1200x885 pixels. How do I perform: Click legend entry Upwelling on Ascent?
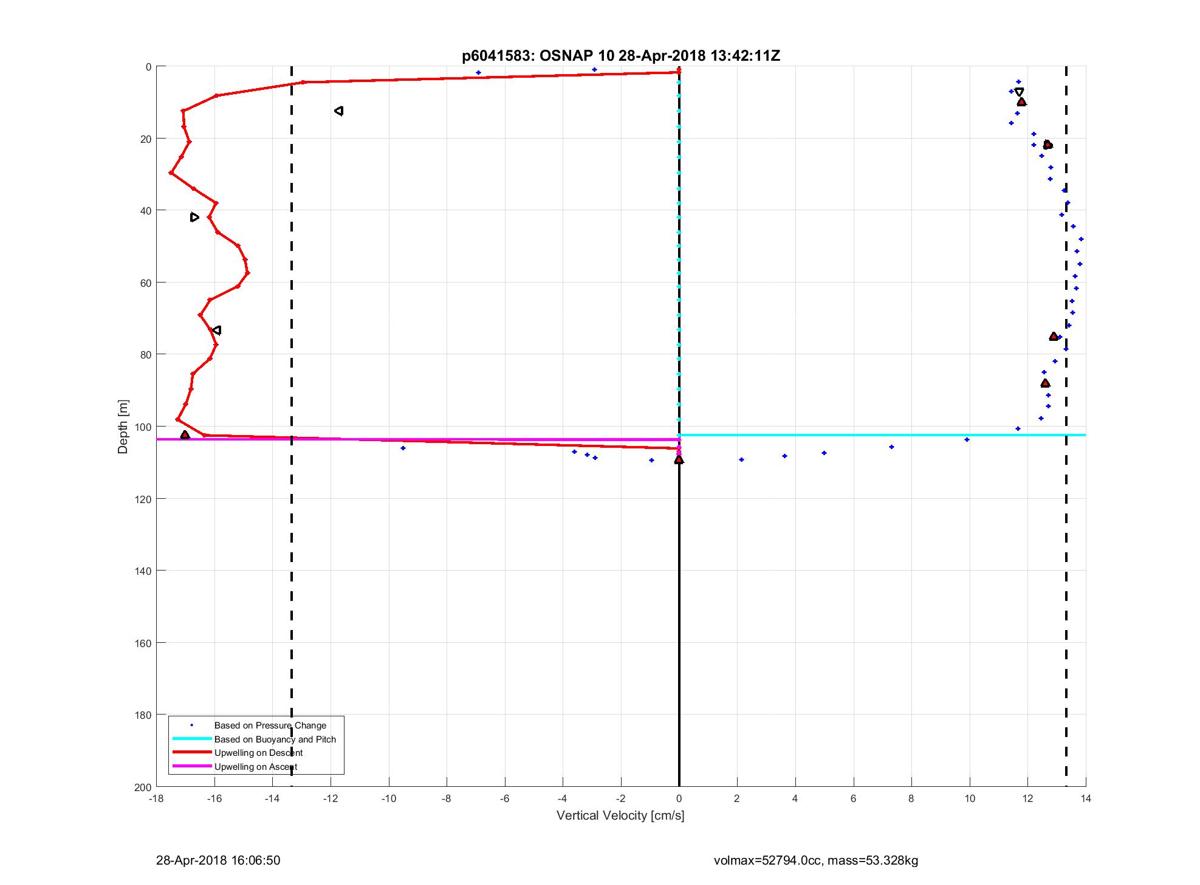256,766
